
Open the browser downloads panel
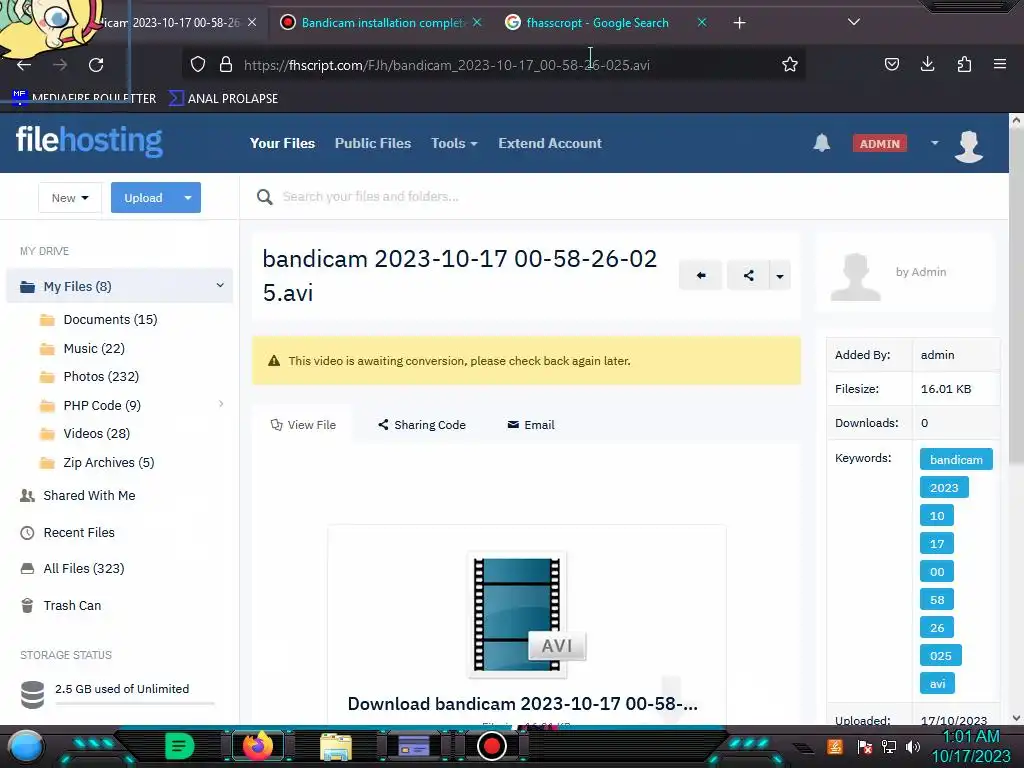pos(927,64)
